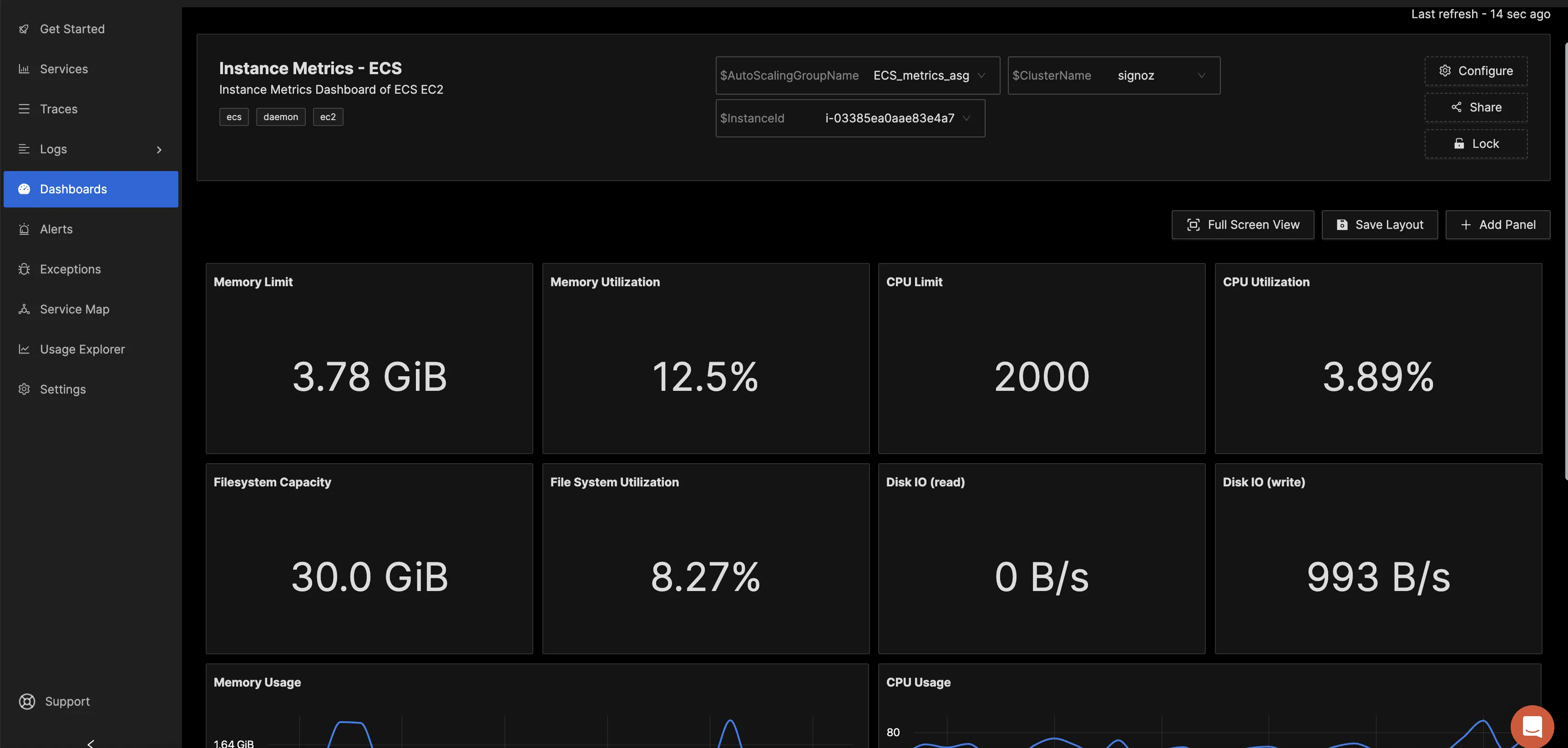Expand the Logs submenu chevron
Image resolution: width=1568 pixels, height=748 pixels.
click(x=159, y=150)
